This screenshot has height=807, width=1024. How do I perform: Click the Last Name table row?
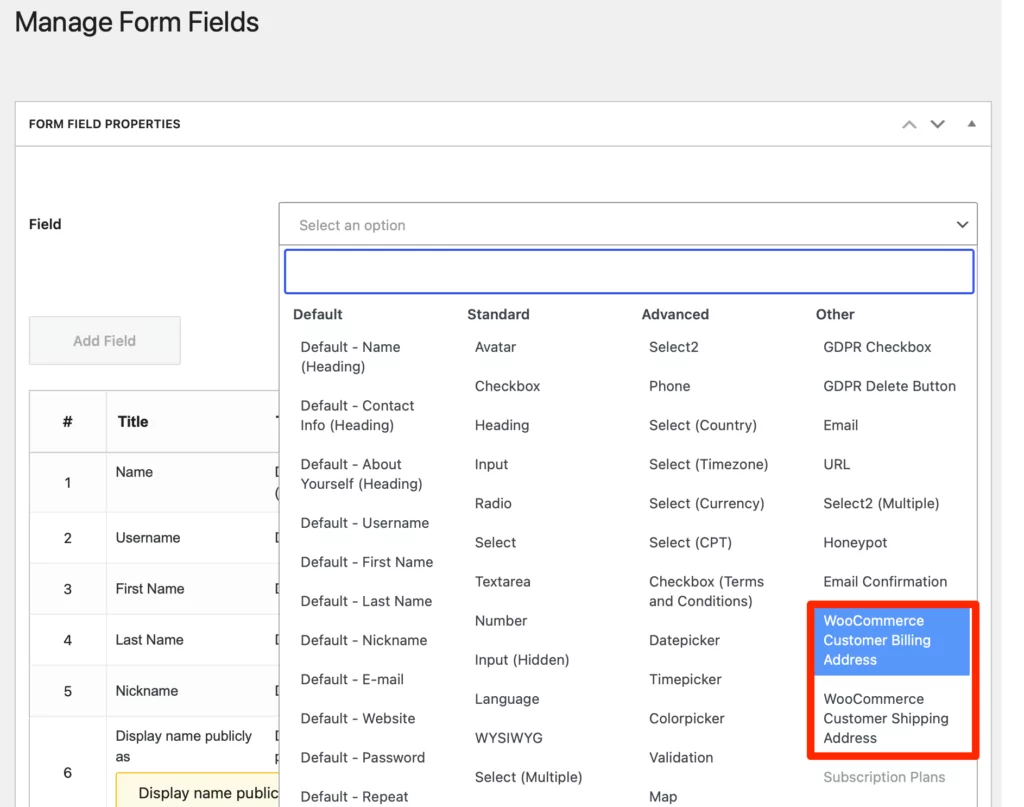tap(154, 640)
